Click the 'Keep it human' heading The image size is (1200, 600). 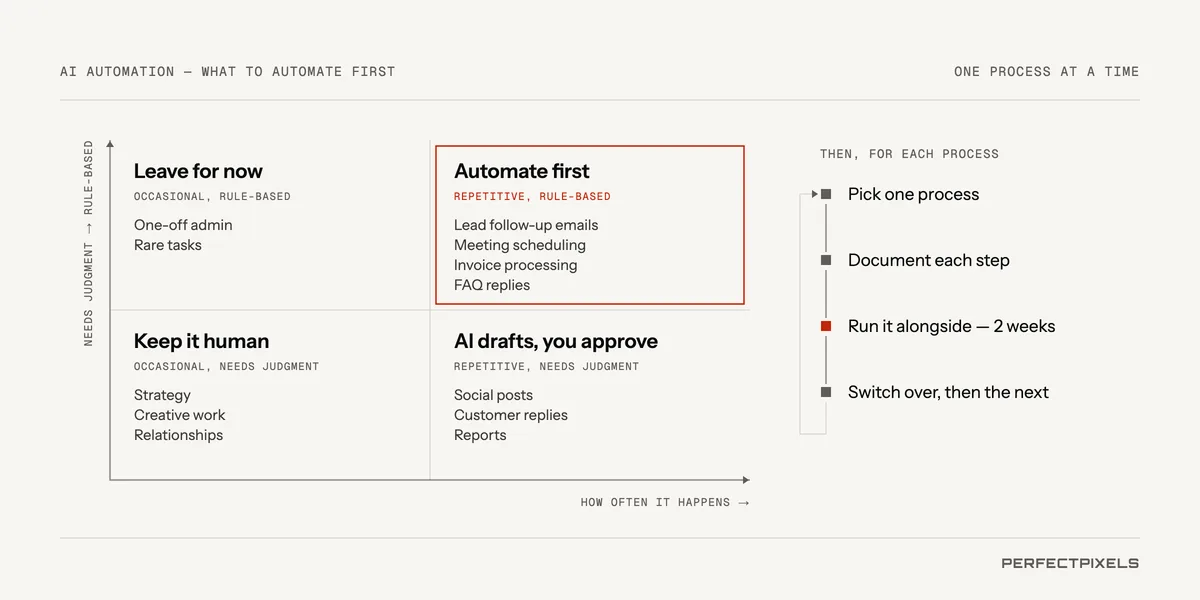(x=201, y=341)
